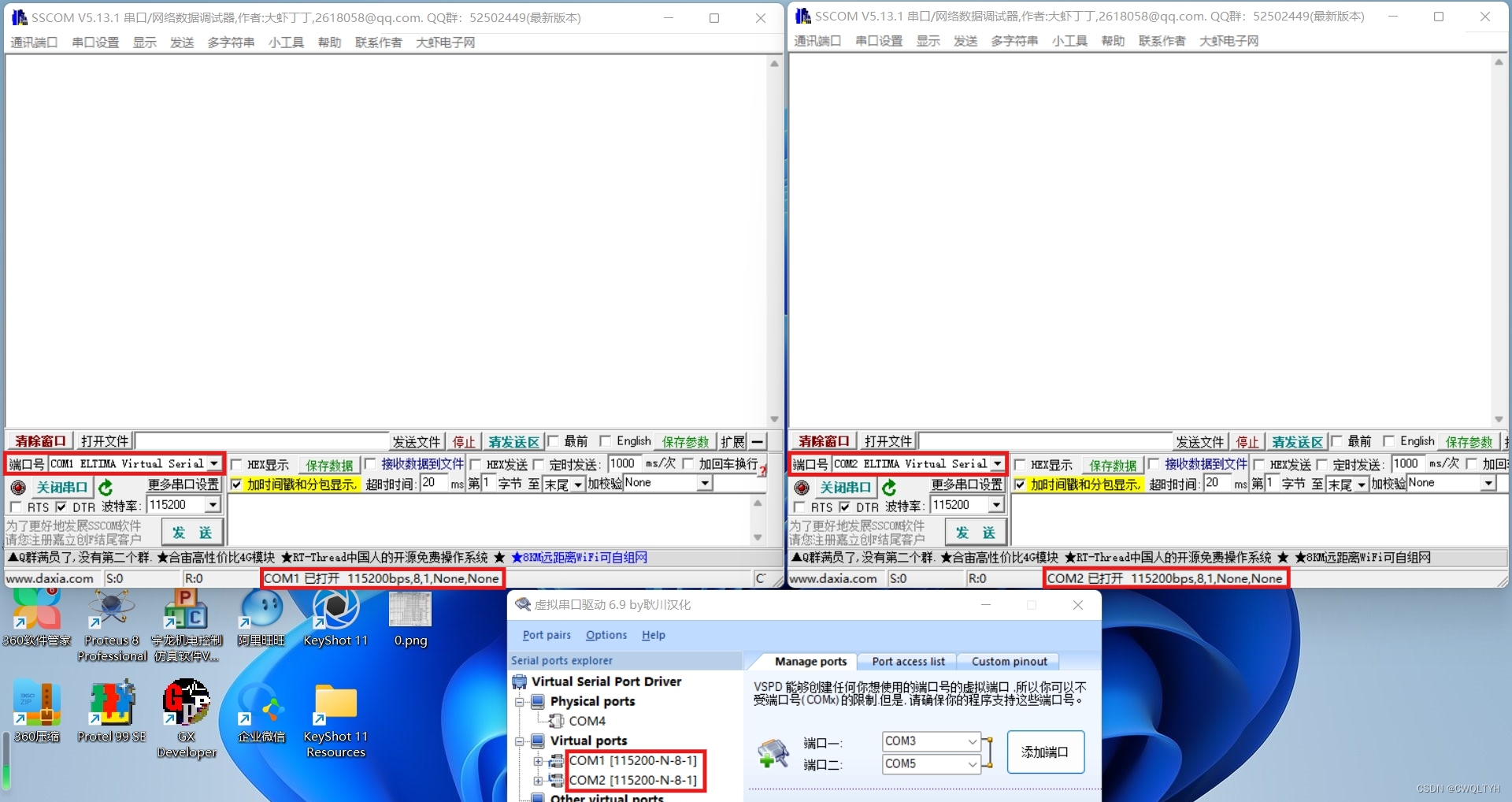Open 360软件管家 desktop icon

36,618
